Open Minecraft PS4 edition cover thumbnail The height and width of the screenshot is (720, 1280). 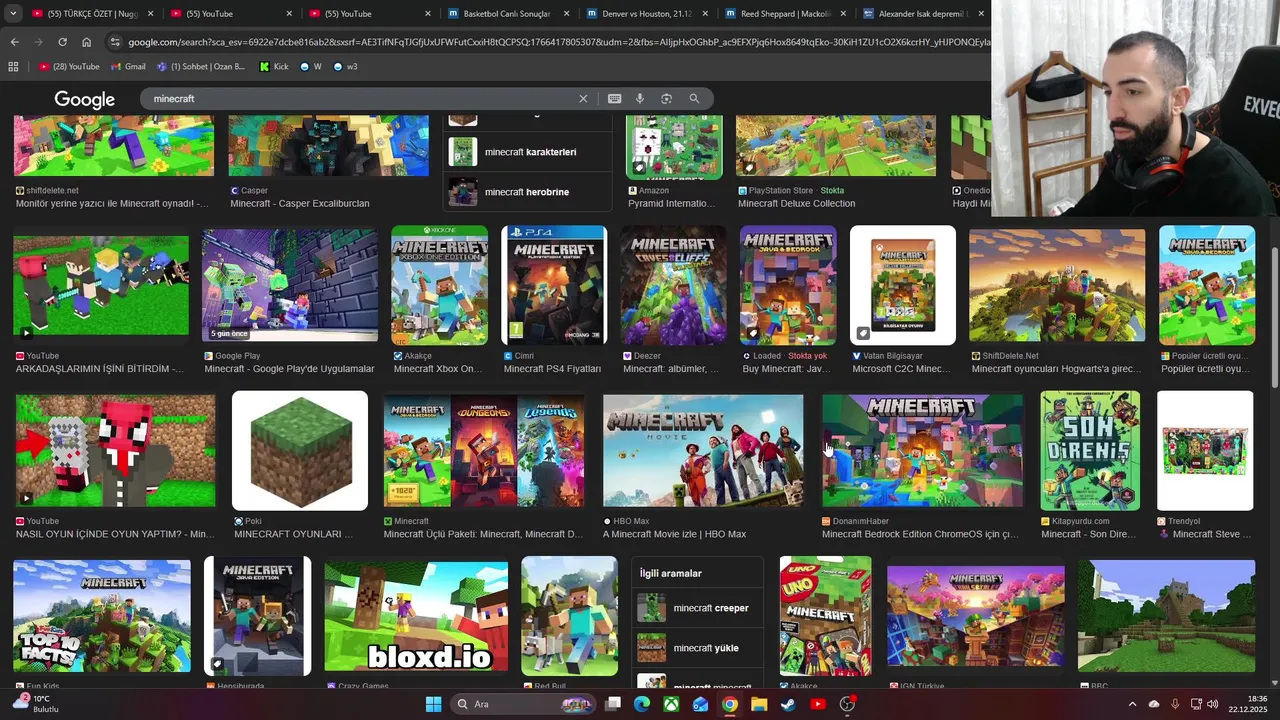click(554, 285)
